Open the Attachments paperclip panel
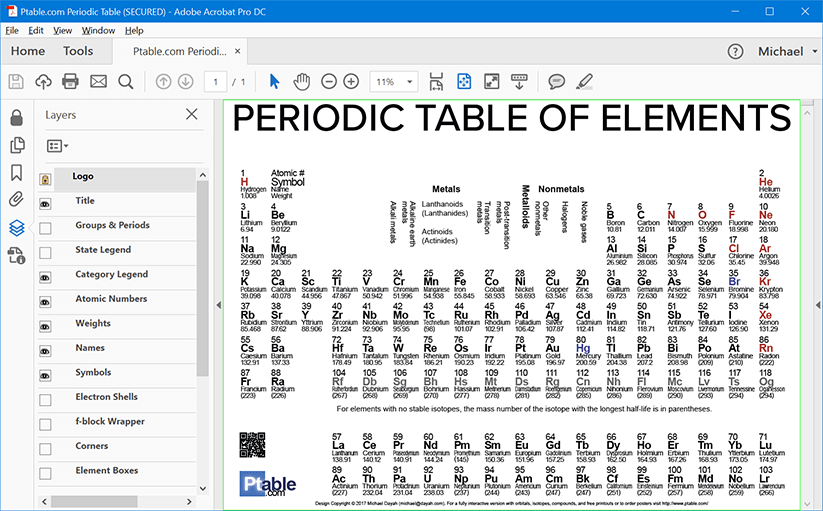 (16, 199)
